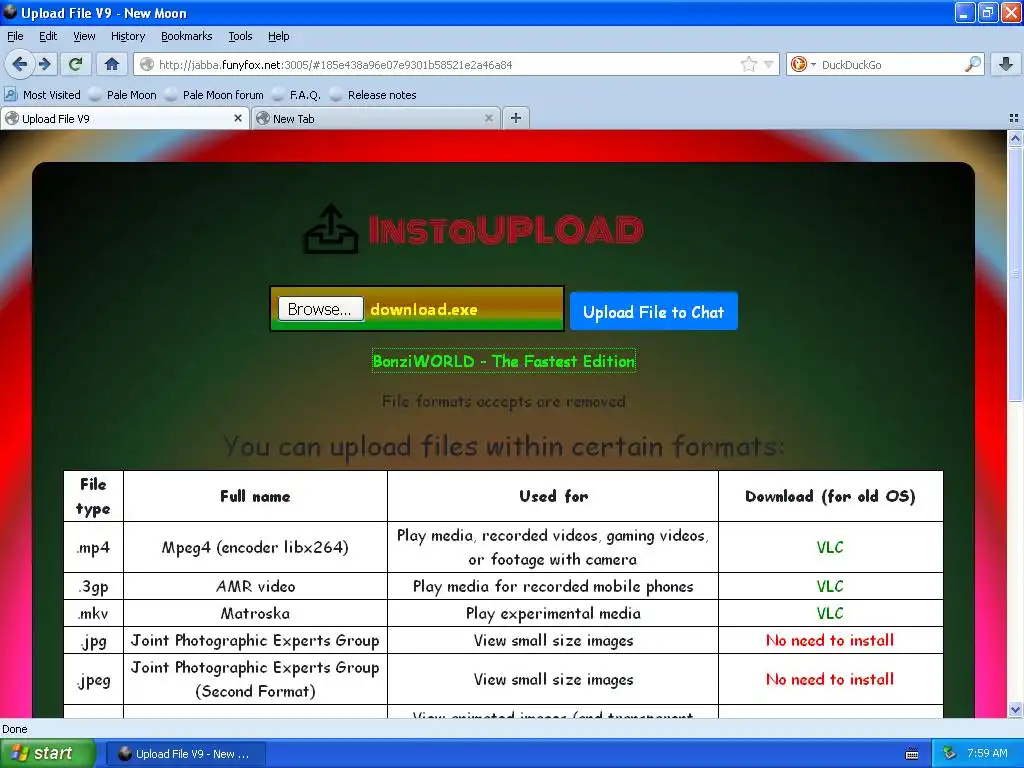Click the Upload File to Chat button
Image resolution: width=1024 pixels, height=768 pixels.
(654, 312)
